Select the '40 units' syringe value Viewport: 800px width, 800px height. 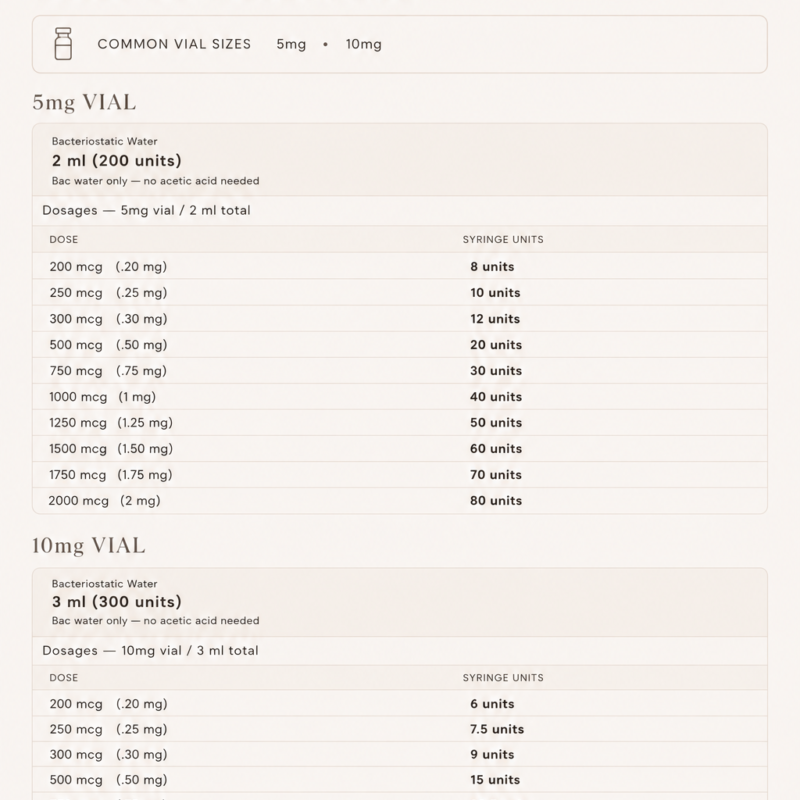[496, 397]
